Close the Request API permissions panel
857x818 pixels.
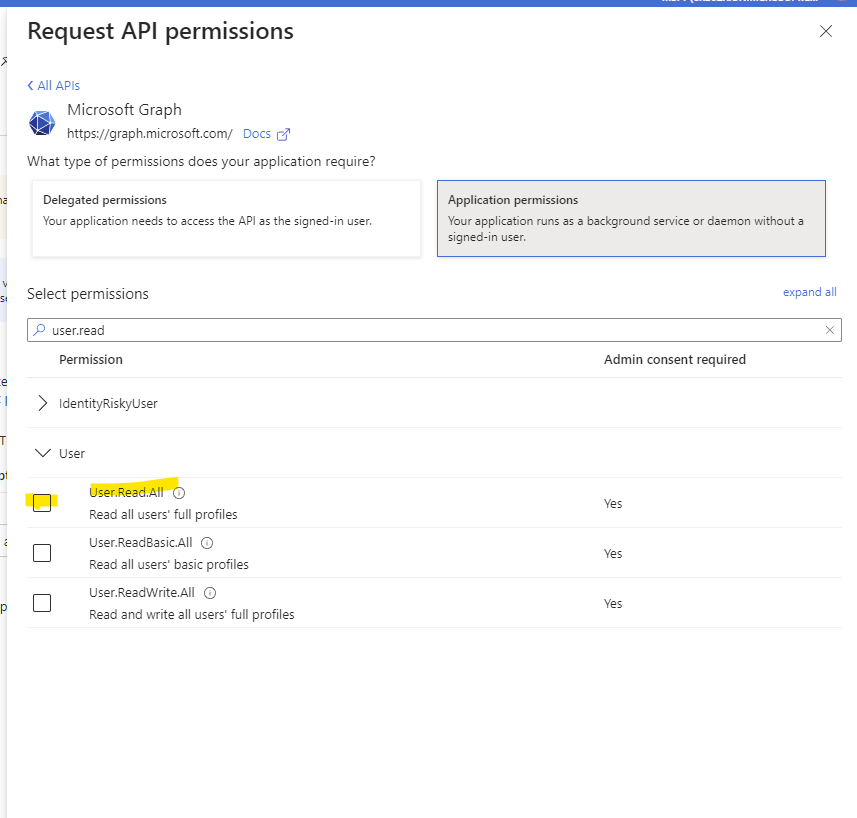pyautogui.click(x=825, y=31)
